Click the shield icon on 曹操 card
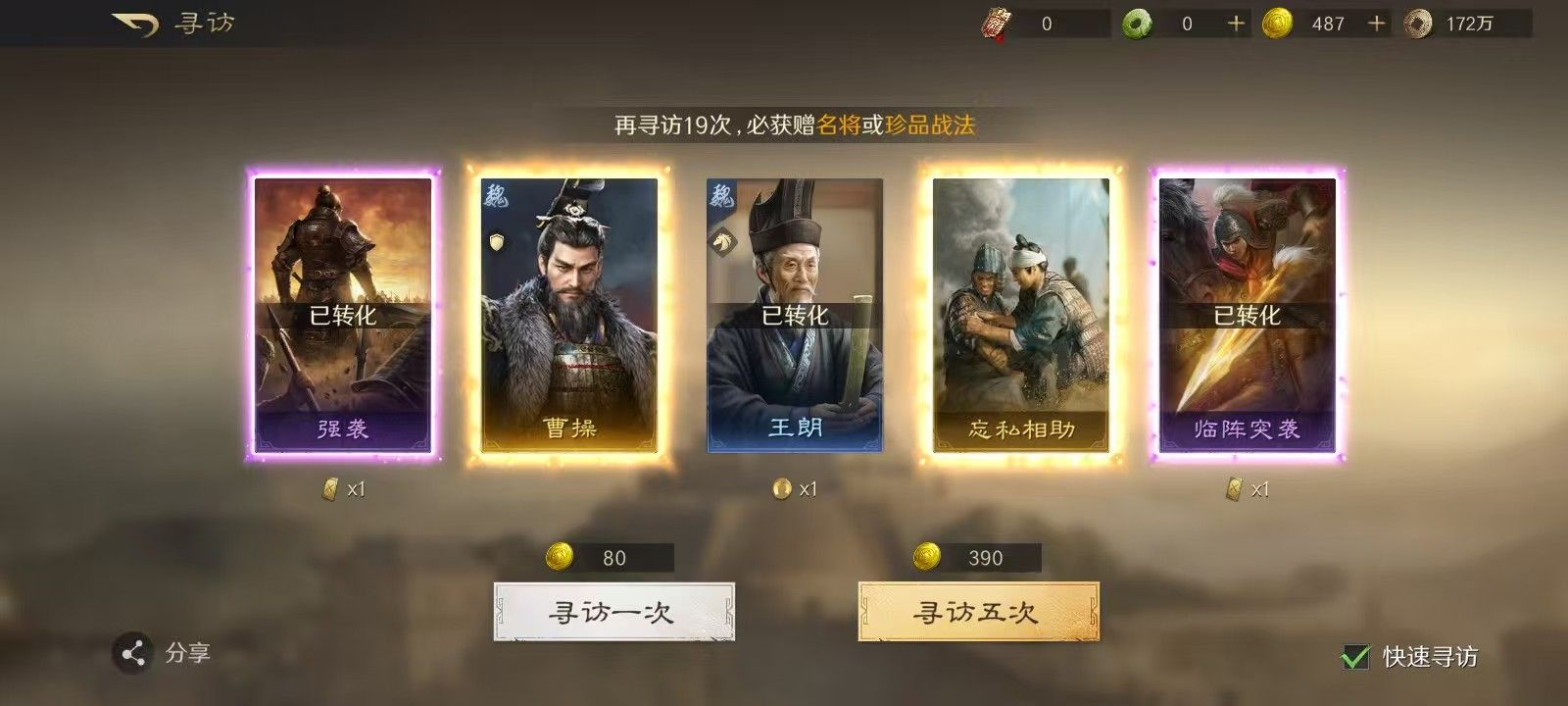This screenshot has width=1568, height=706. tap(497, 241)
